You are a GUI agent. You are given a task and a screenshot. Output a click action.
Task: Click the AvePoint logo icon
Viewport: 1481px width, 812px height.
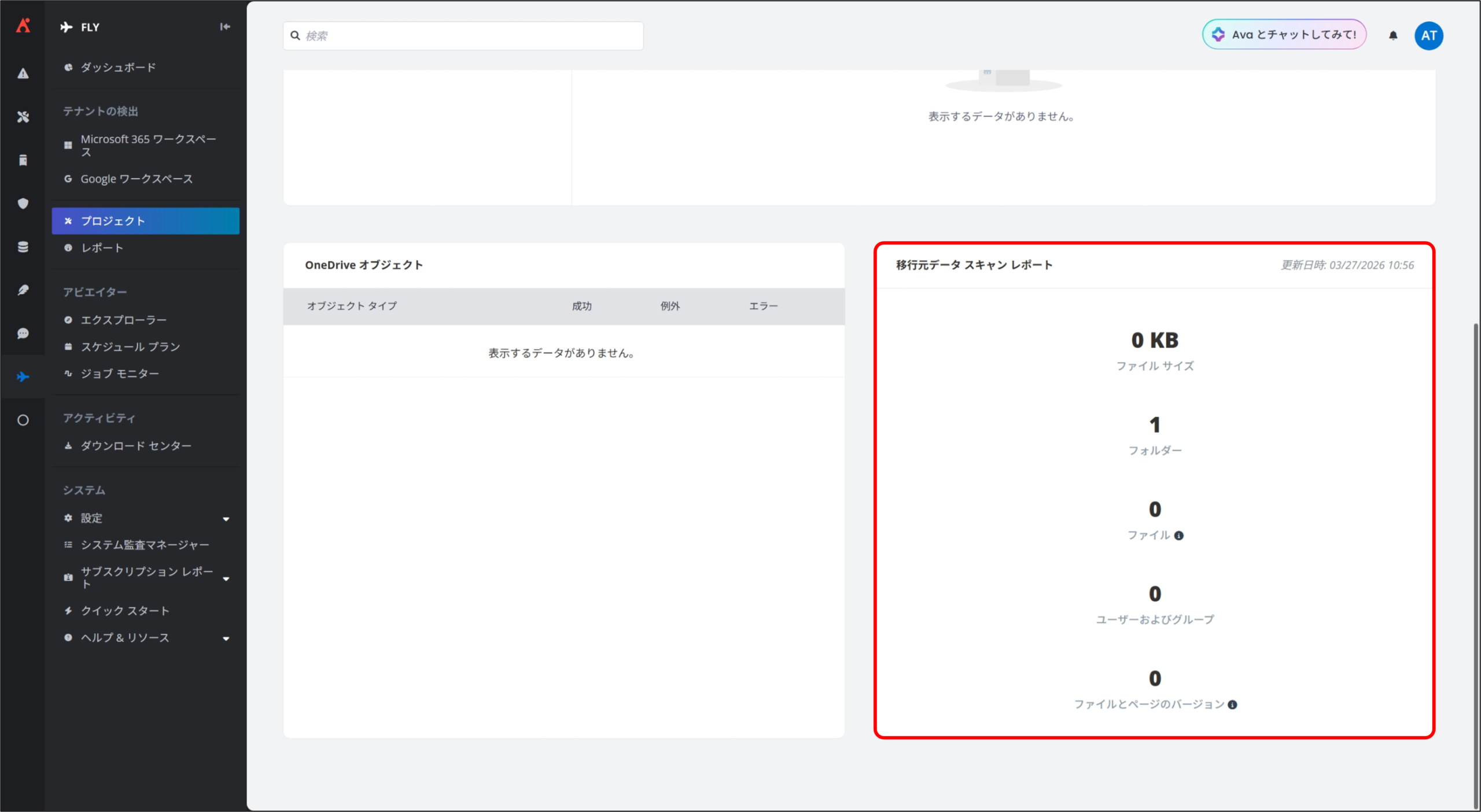23,25
